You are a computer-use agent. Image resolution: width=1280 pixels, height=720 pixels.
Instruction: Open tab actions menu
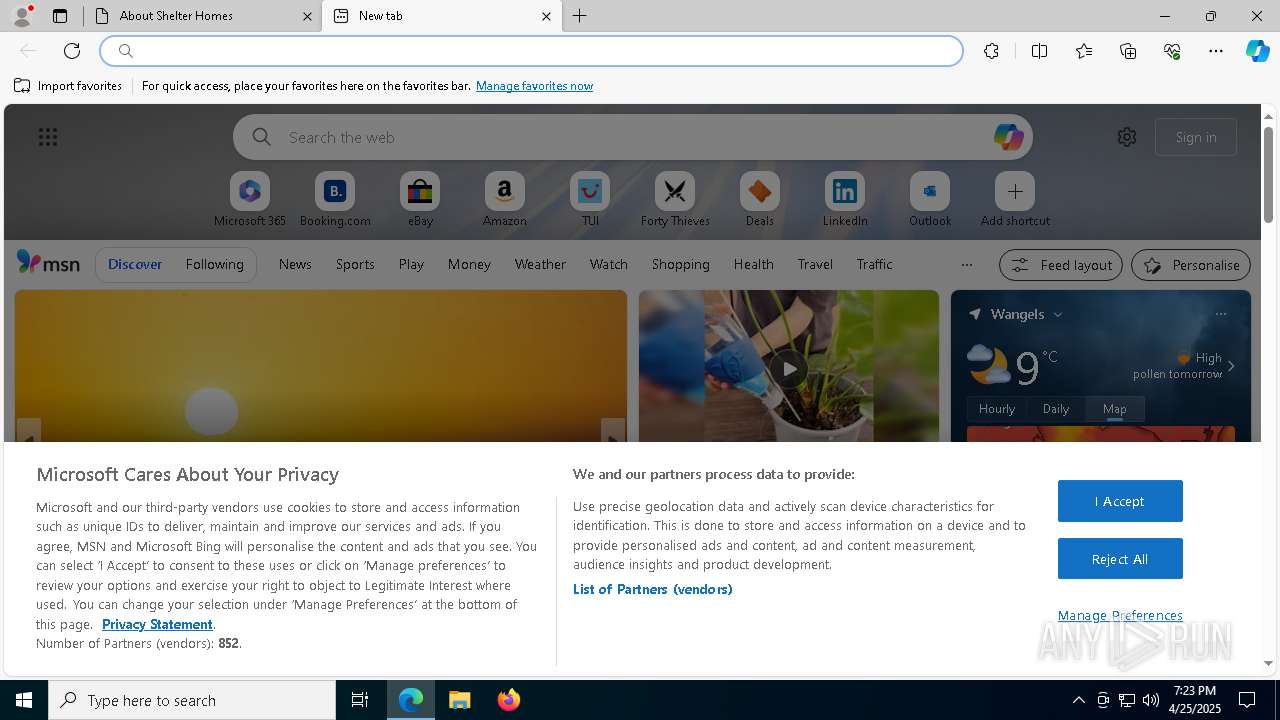(60, 16)
